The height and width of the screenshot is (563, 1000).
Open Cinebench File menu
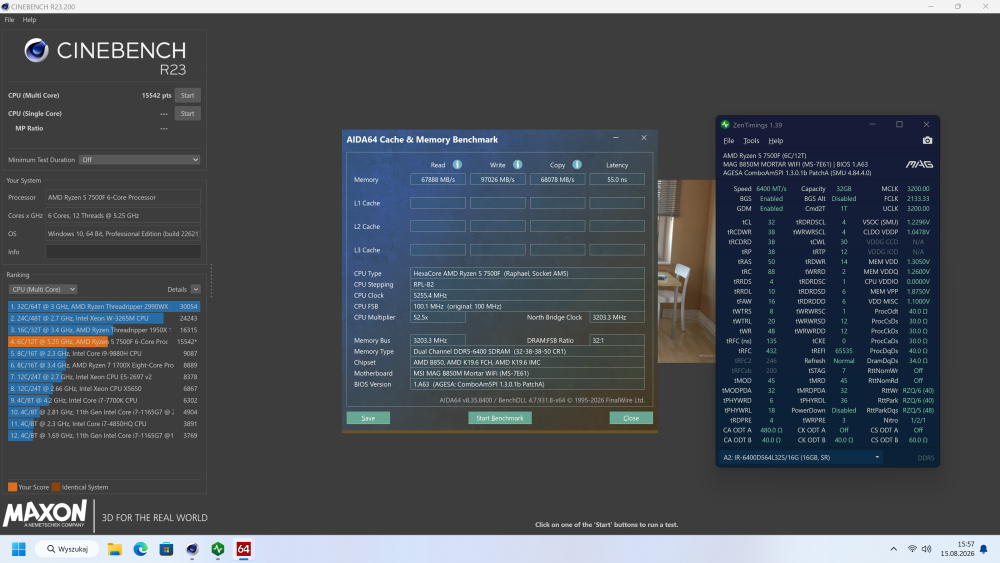10,20
